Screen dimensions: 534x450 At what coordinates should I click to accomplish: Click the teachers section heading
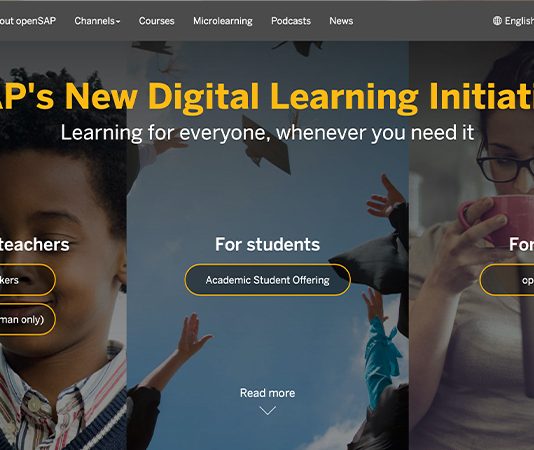pyautogui.click(x=34, y=244)
